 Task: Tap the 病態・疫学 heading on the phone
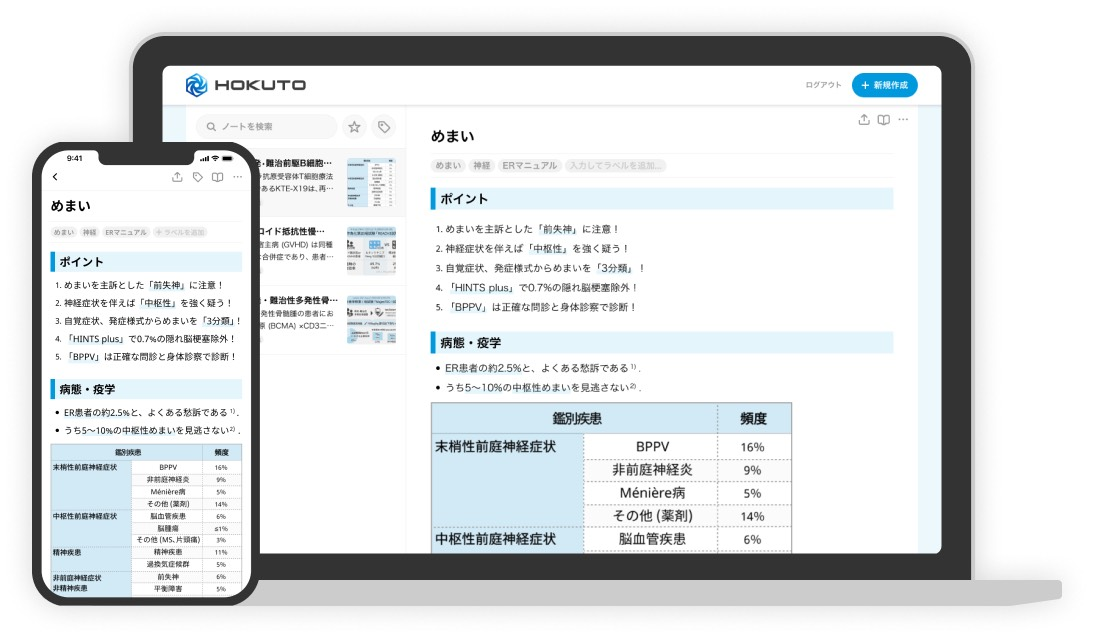pyautogui.click(x=147, y=389)
